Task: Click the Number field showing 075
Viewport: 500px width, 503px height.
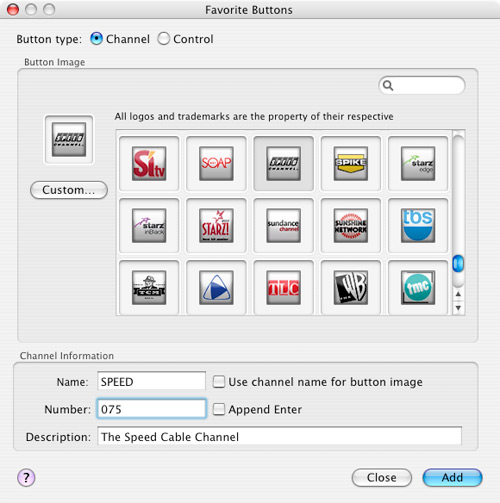Action: tap(151, 409)
